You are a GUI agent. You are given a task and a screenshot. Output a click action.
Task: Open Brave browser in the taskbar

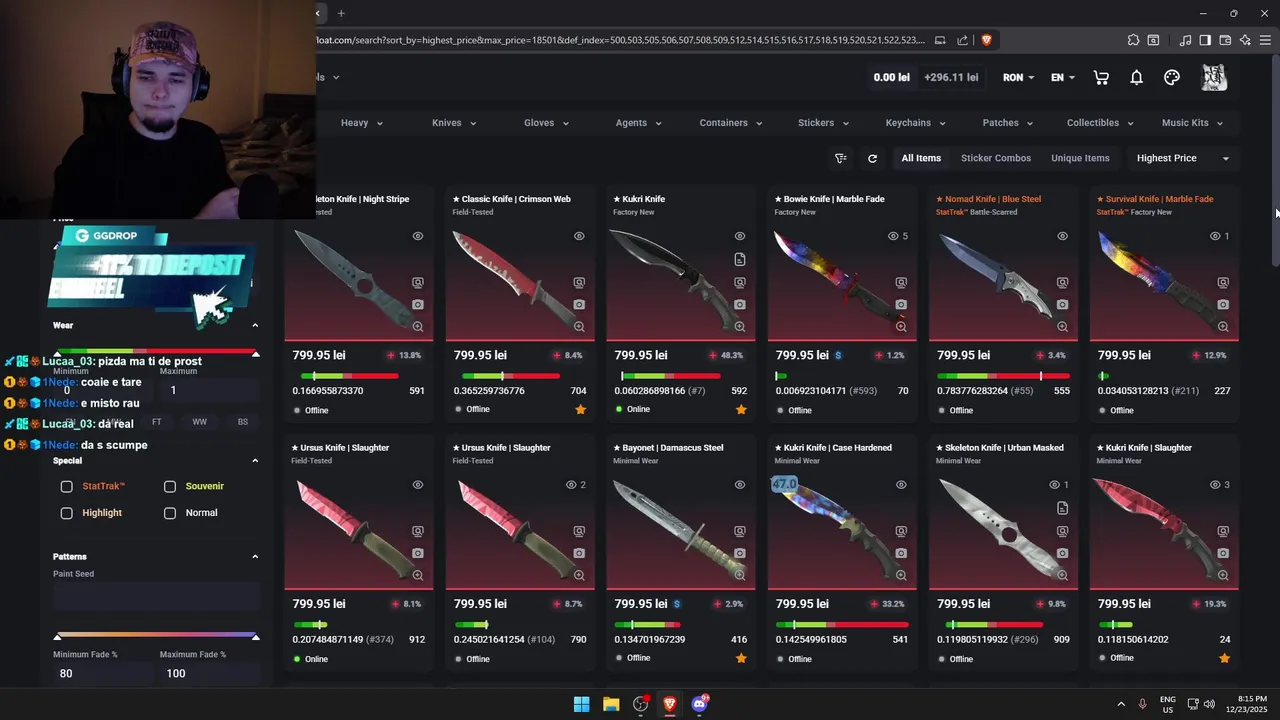(669, 704)
